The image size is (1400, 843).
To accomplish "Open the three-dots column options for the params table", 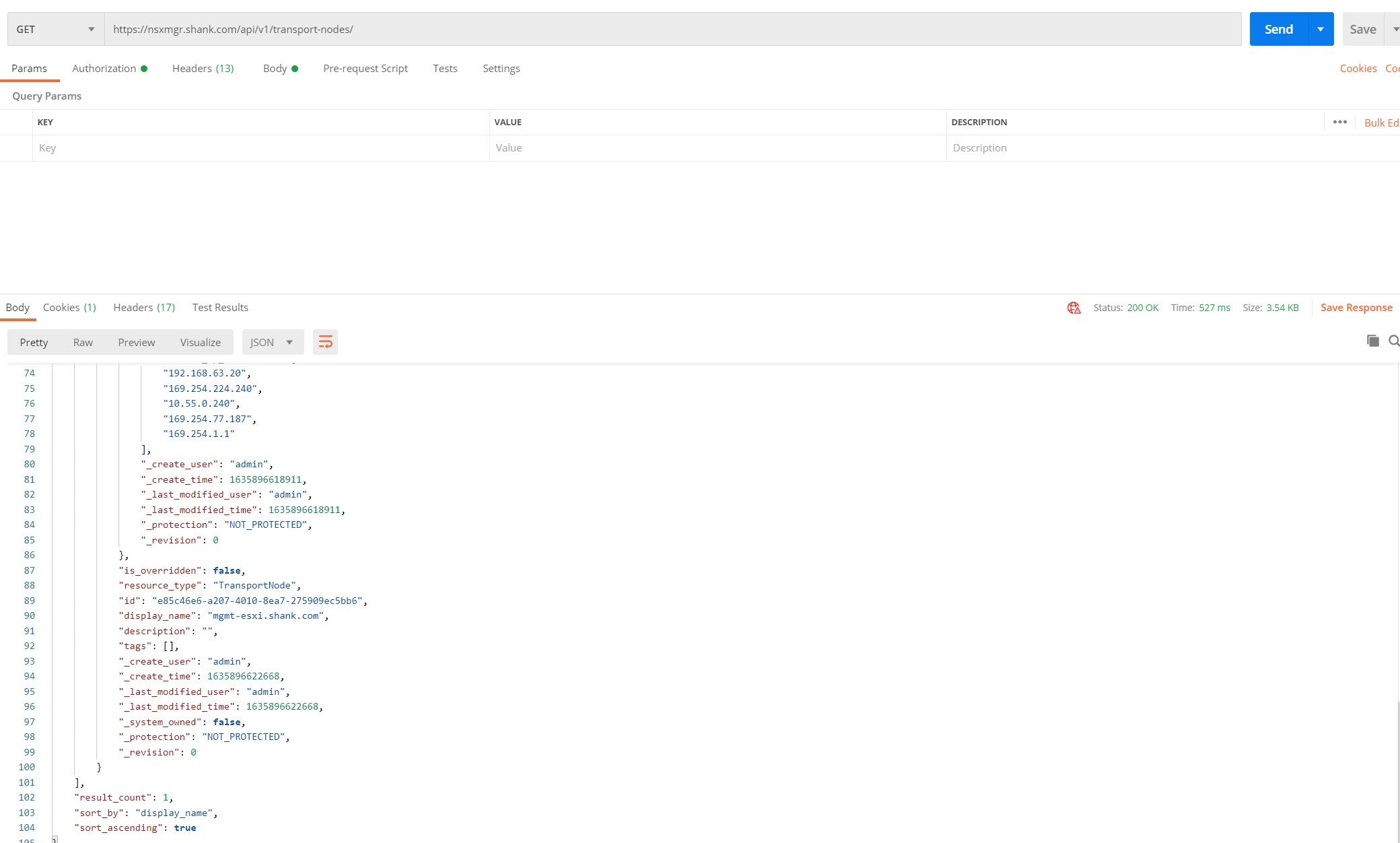I will (1339, 122).
